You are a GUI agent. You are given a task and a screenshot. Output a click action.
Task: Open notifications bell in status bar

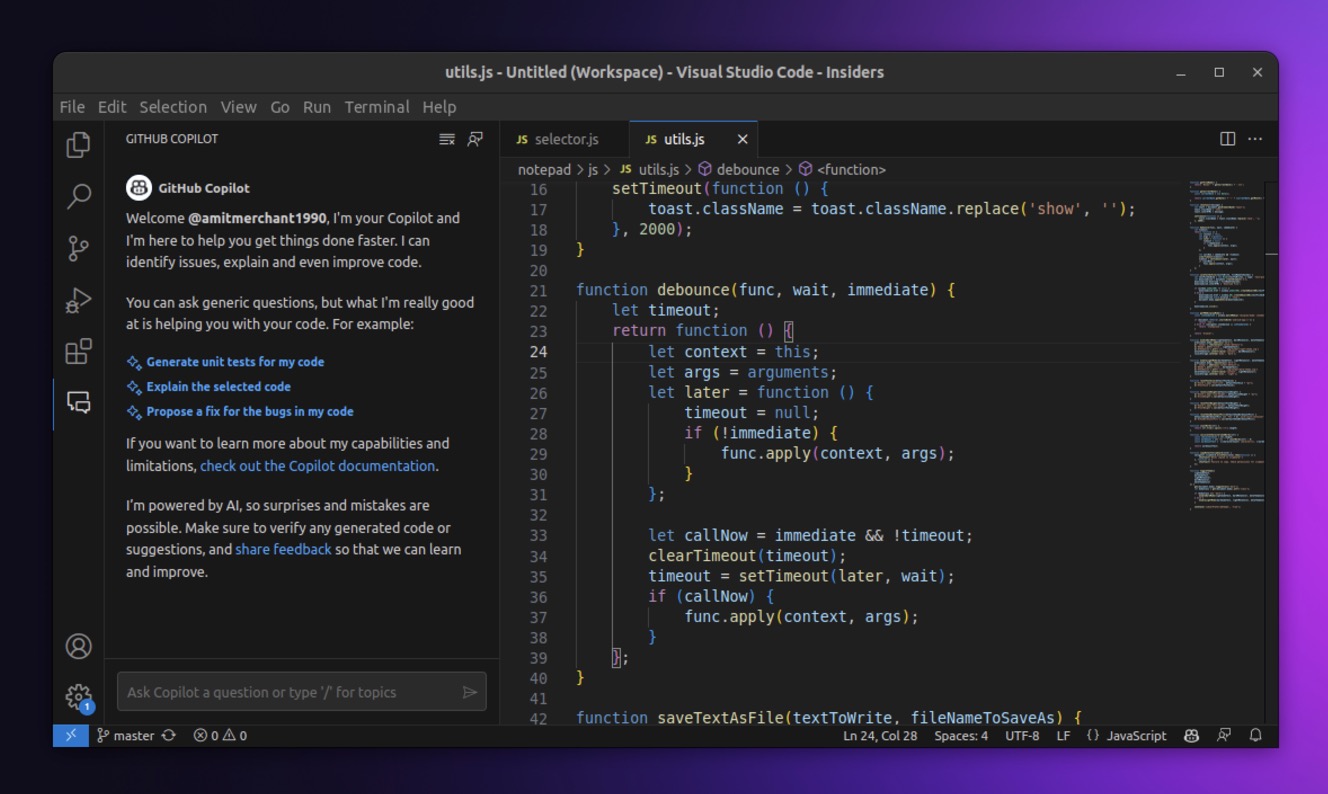(x=1256, y=735)
